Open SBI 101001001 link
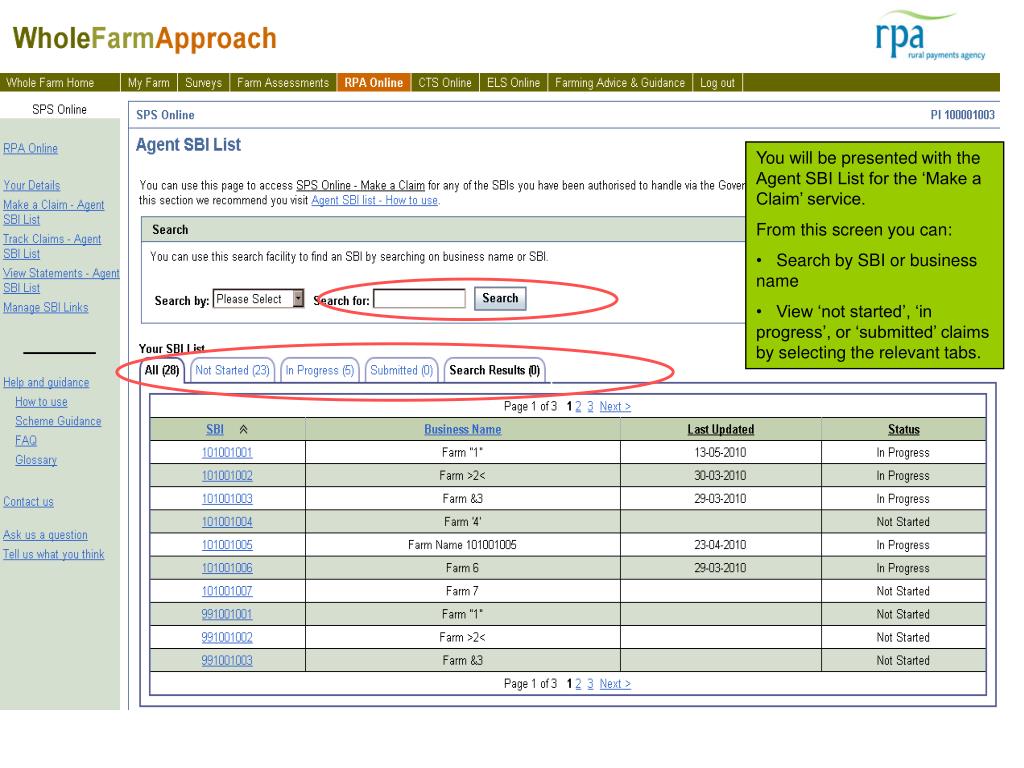1024x768 pixels. pos(227,453)
